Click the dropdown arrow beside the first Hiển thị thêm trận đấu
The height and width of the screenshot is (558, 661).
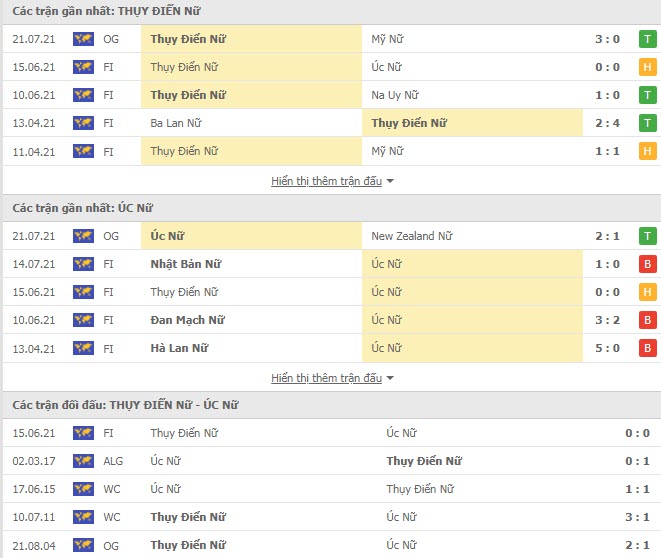point(390,181)
